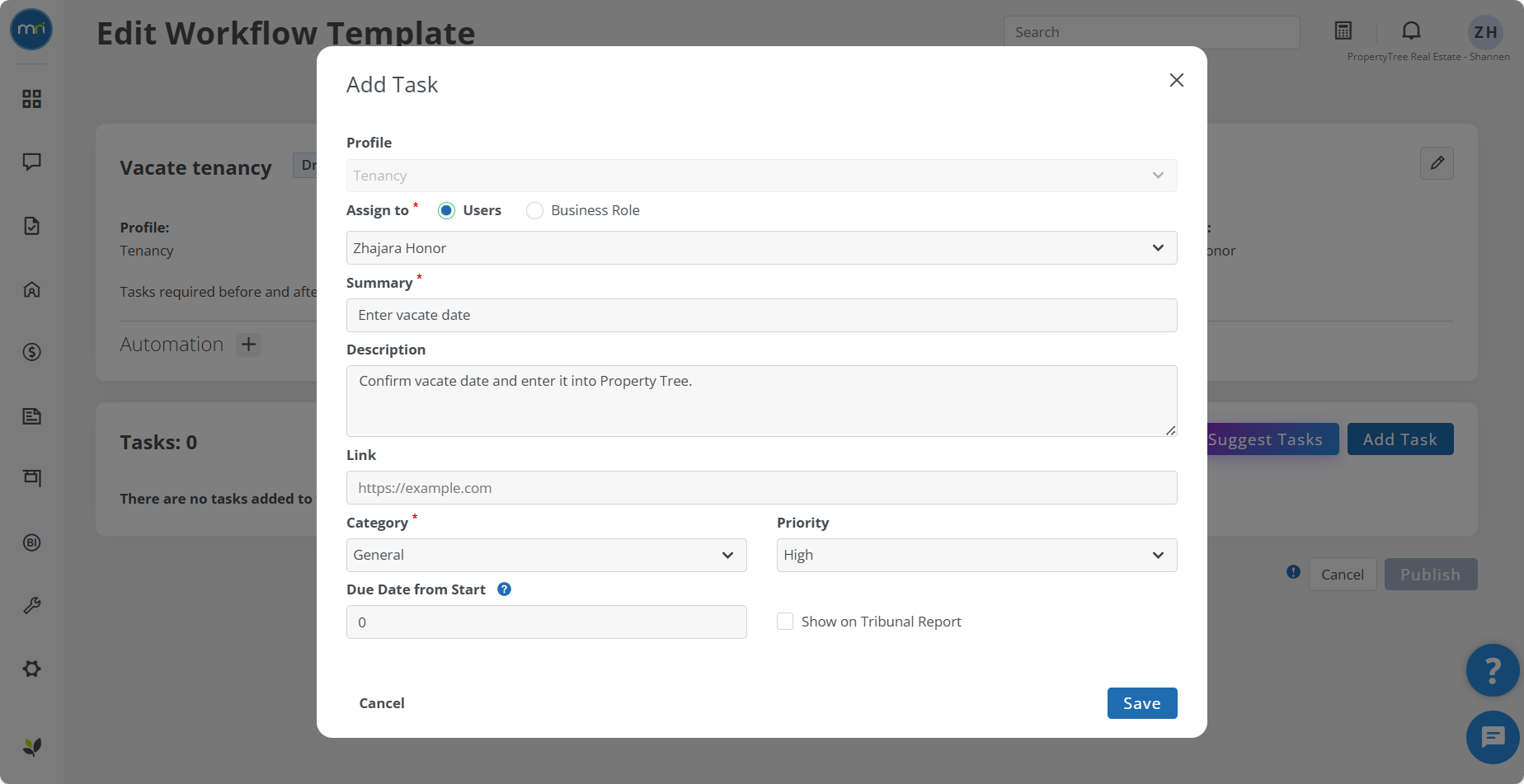Click the Link URL input field
Screen dimensions: 1524x784
761,488
